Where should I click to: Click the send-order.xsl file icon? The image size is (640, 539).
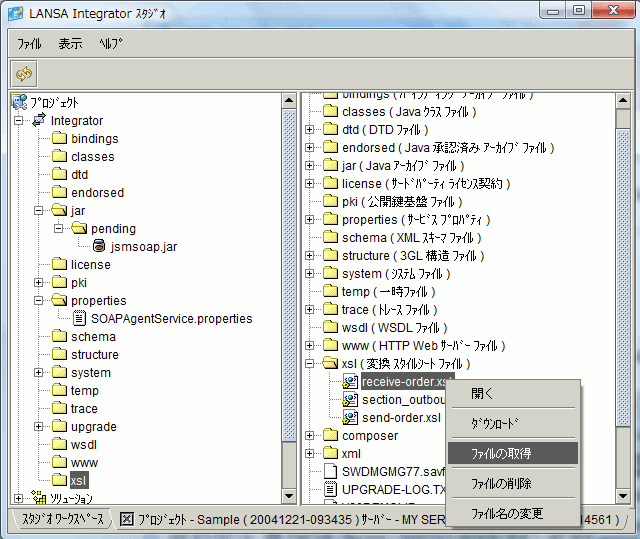[350, 418]
